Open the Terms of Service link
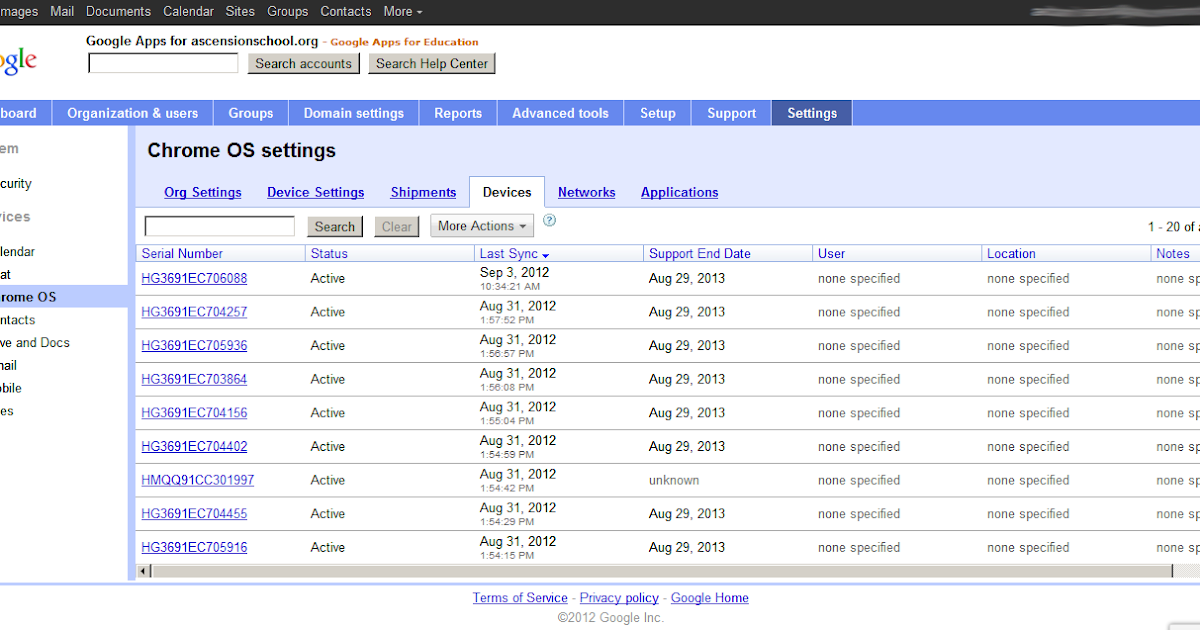The width and height of the screenshot is (1200, 630). coord(520,598)
